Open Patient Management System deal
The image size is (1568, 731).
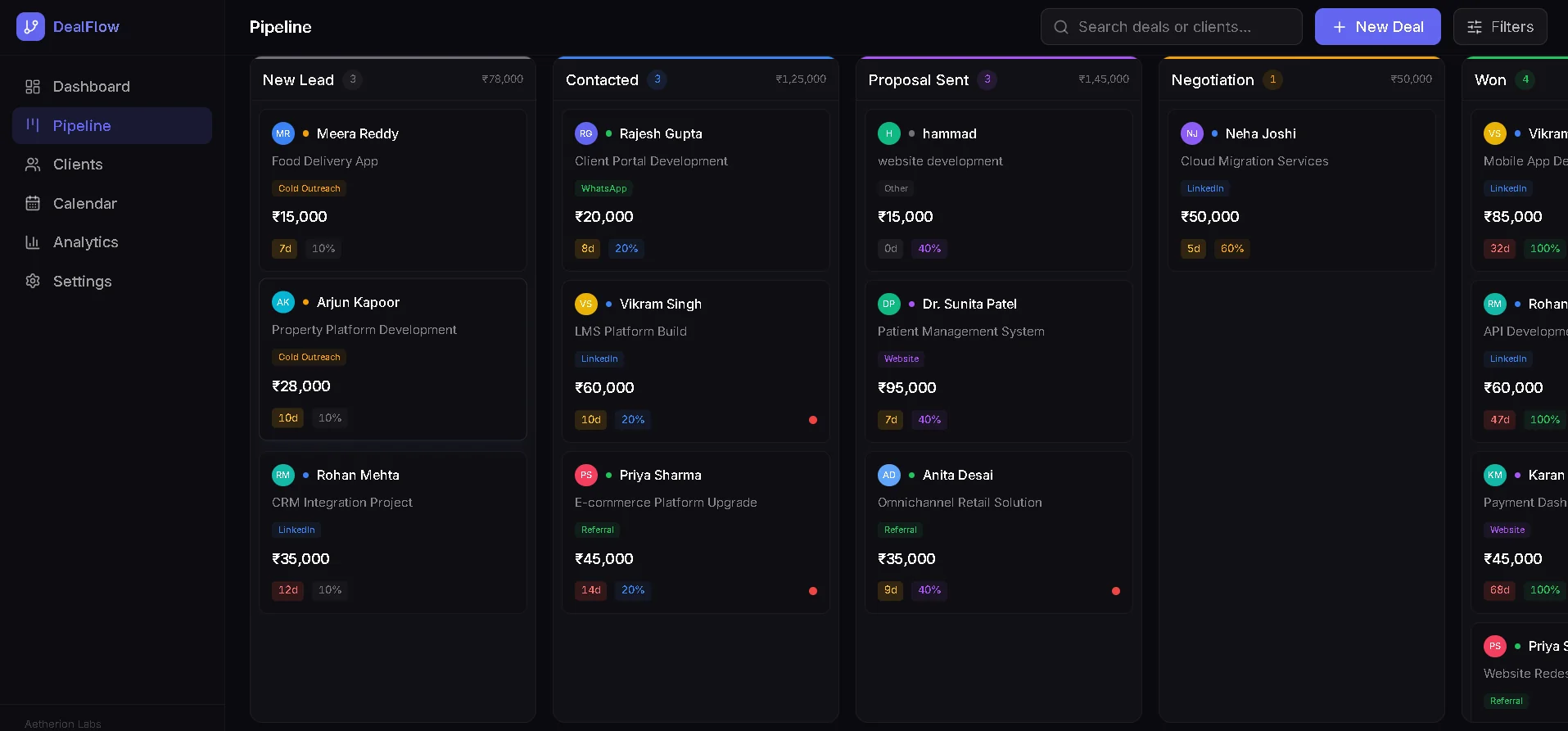(x=999, y=361)
